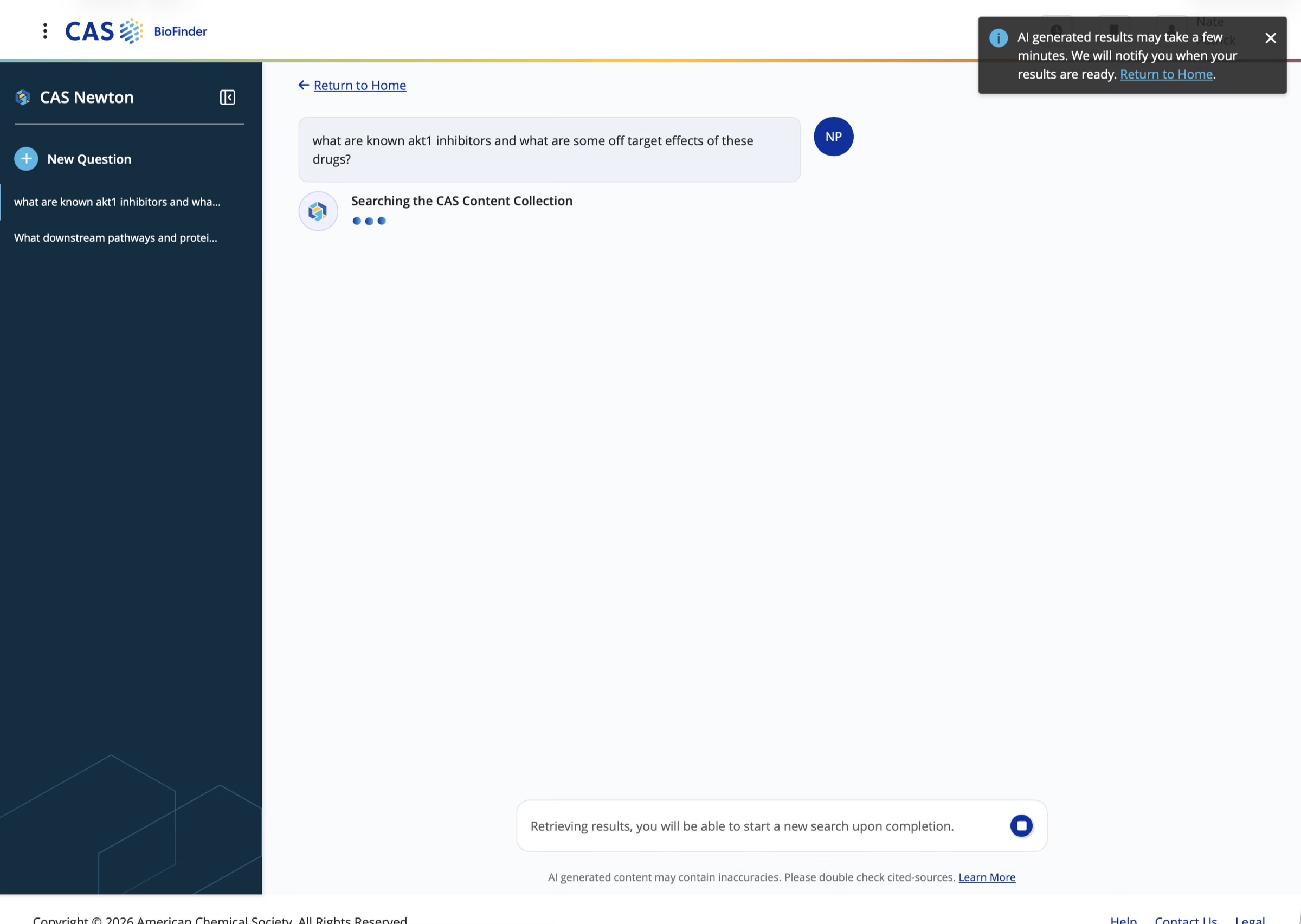
Task: Stop retrieving results with the stop button
Action: 1021,825
